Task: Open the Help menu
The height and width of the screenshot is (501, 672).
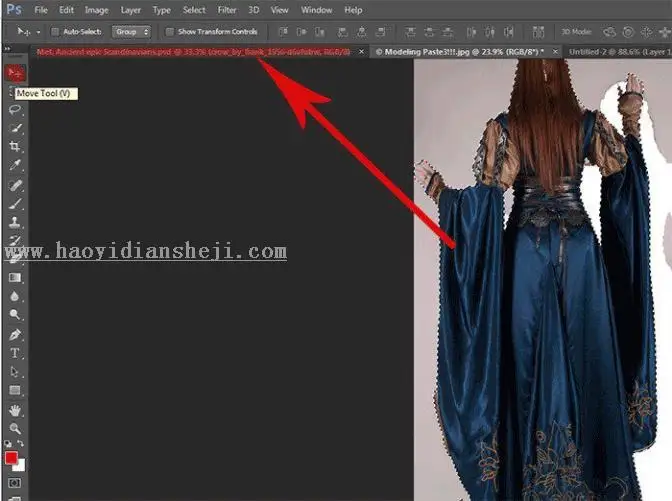Action: (x=353, y=10)
